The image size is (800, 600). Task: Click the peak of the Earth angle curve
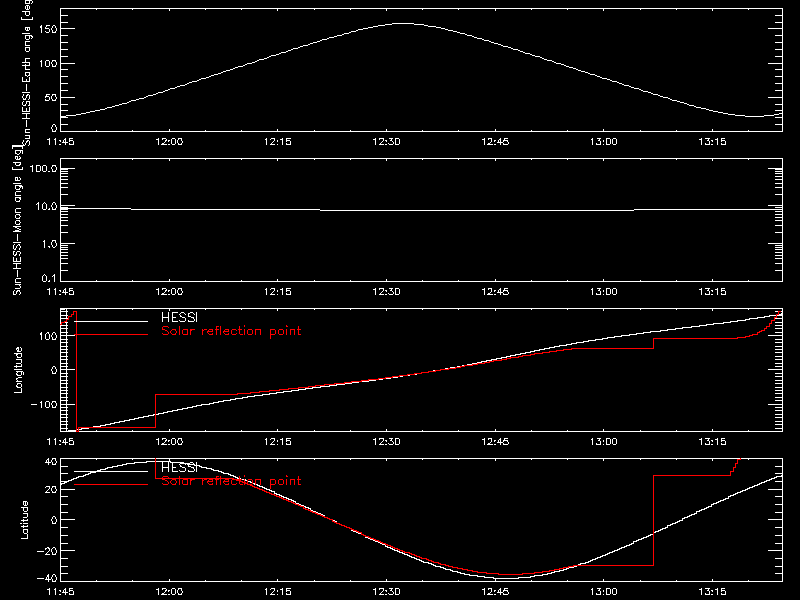click(403, 23)
